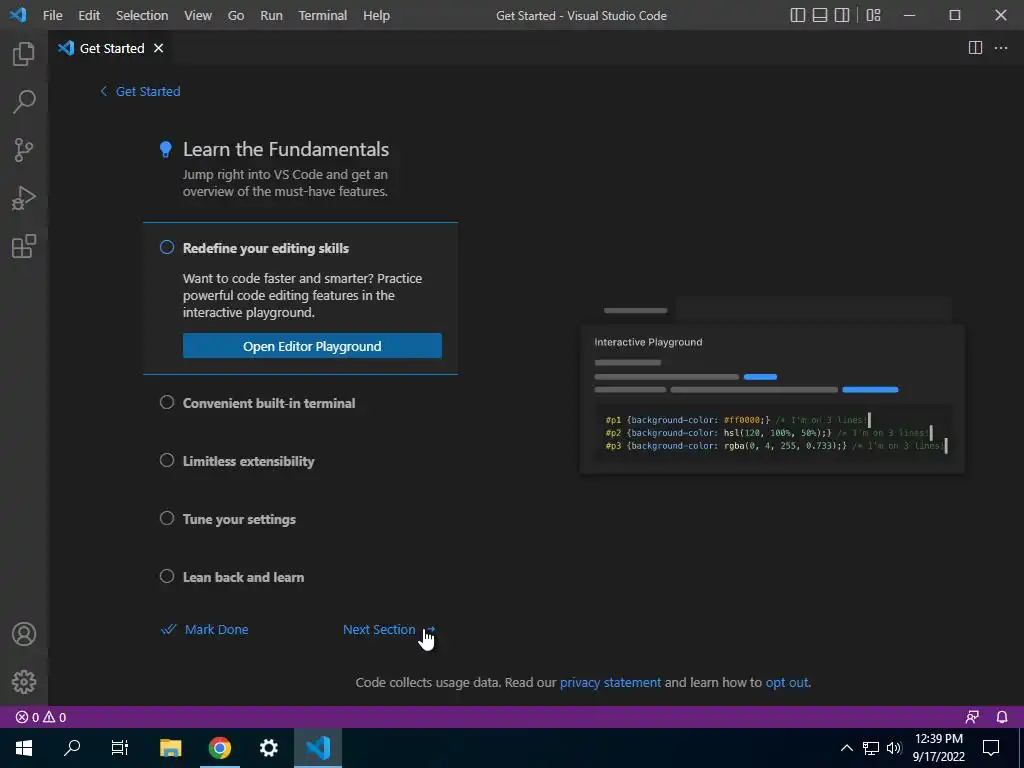This screenshot has height=768, width=1024.
Task: Click the taskbar clock and date
Action: point(938,748)
